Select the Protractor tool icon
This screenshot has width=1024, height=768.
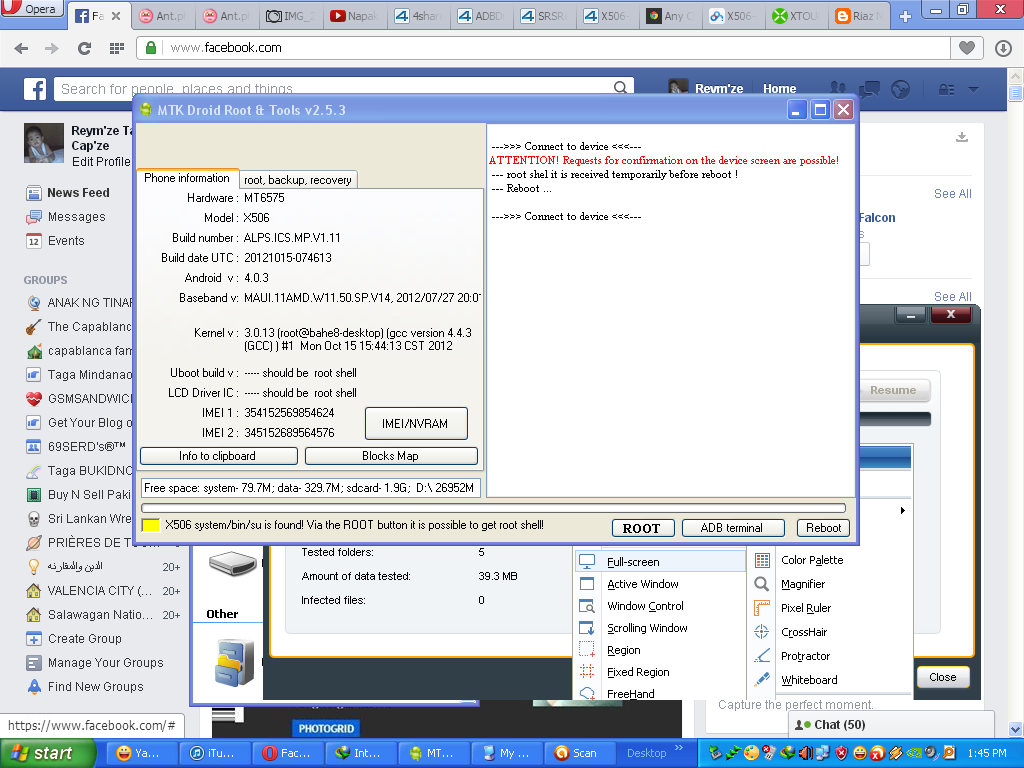click(x=762, y=656)
